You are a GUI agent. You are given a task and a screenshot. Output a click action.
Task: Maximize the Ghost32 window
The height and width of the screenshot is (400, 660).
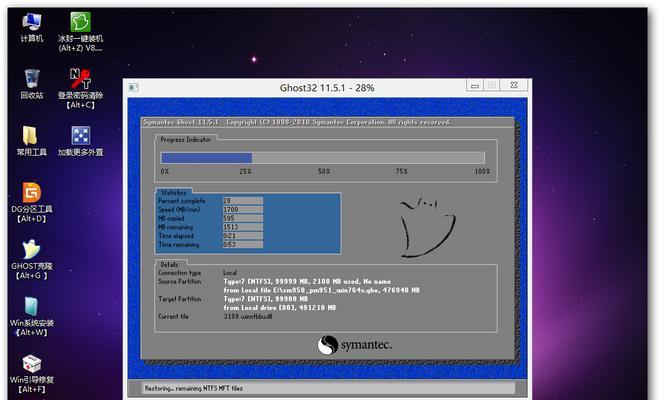click(492, 85)
